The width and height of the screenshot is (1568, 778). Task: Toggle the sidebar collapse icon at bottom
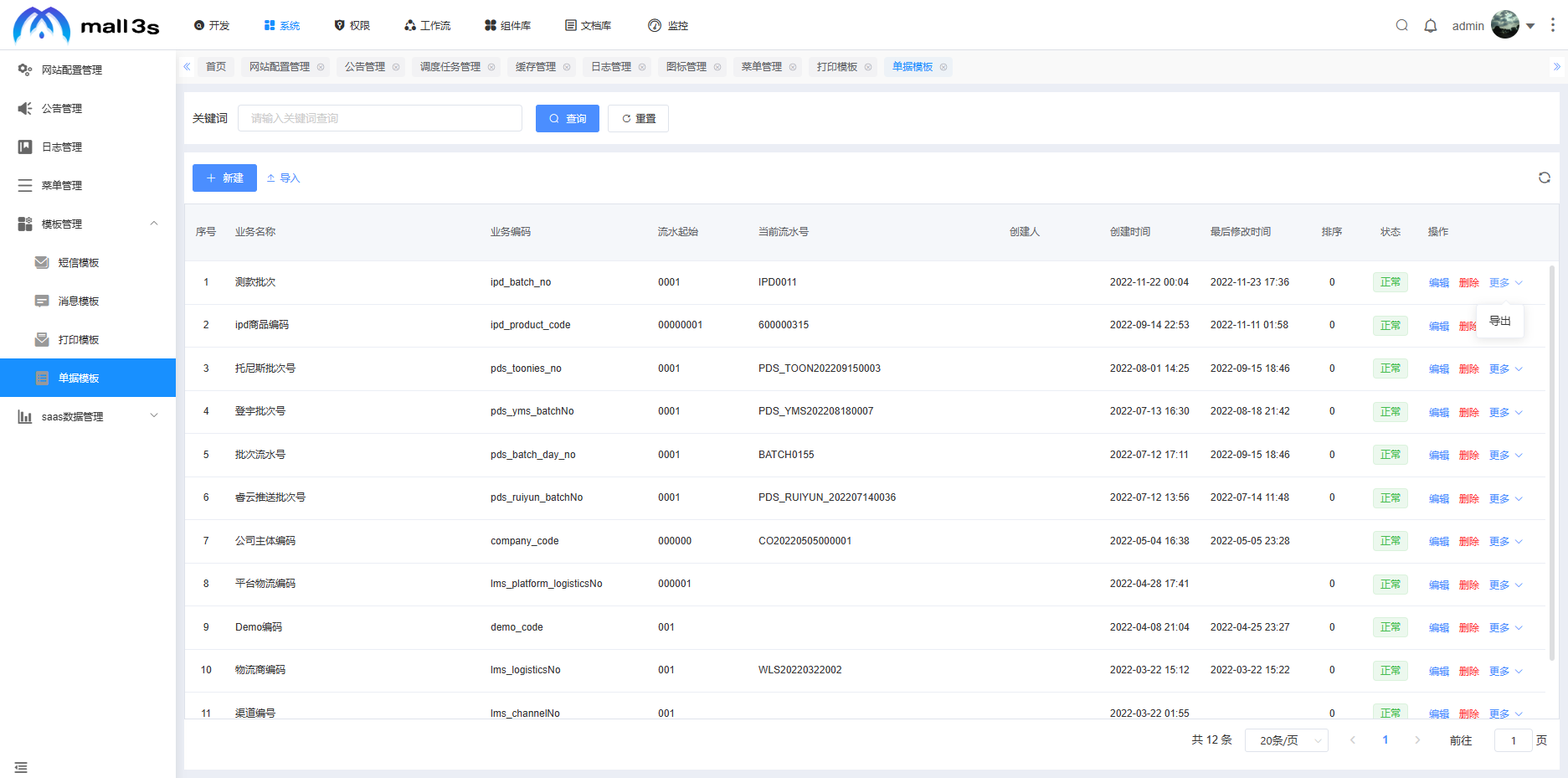pyautogui.click(x=21, y=767)
